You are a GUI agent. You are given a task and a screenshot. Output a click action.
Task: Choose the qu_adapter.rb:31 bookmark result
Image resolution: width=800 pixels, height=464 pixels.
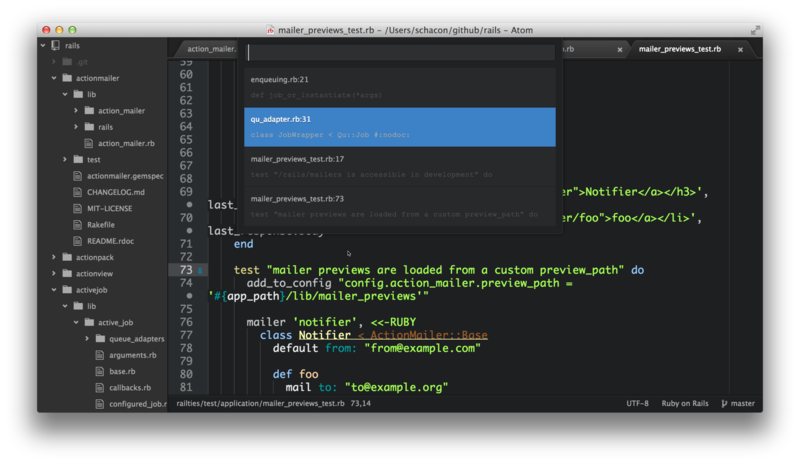(x=399, y=126)
